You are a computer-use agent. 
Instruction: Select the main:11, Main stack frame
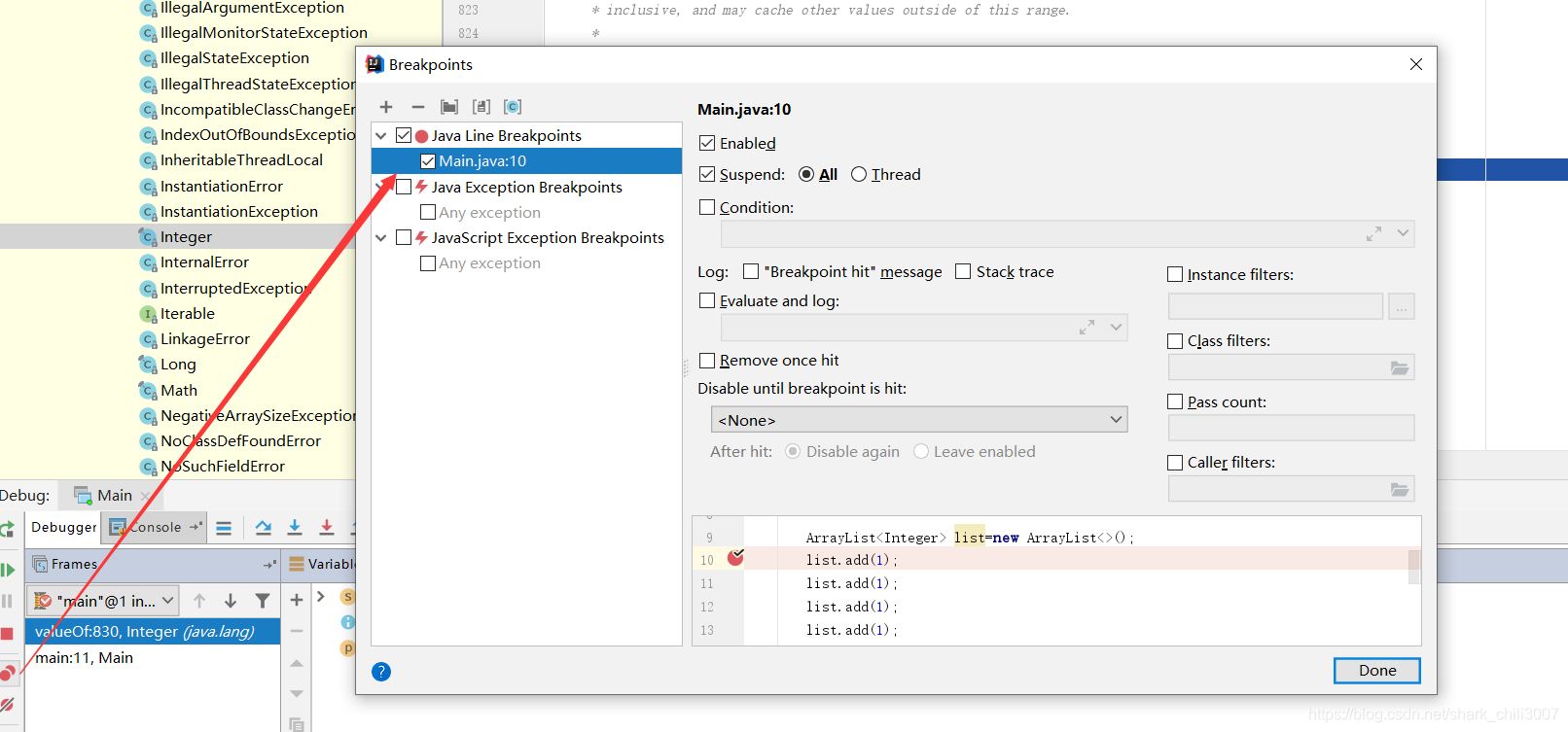(85, 658)
